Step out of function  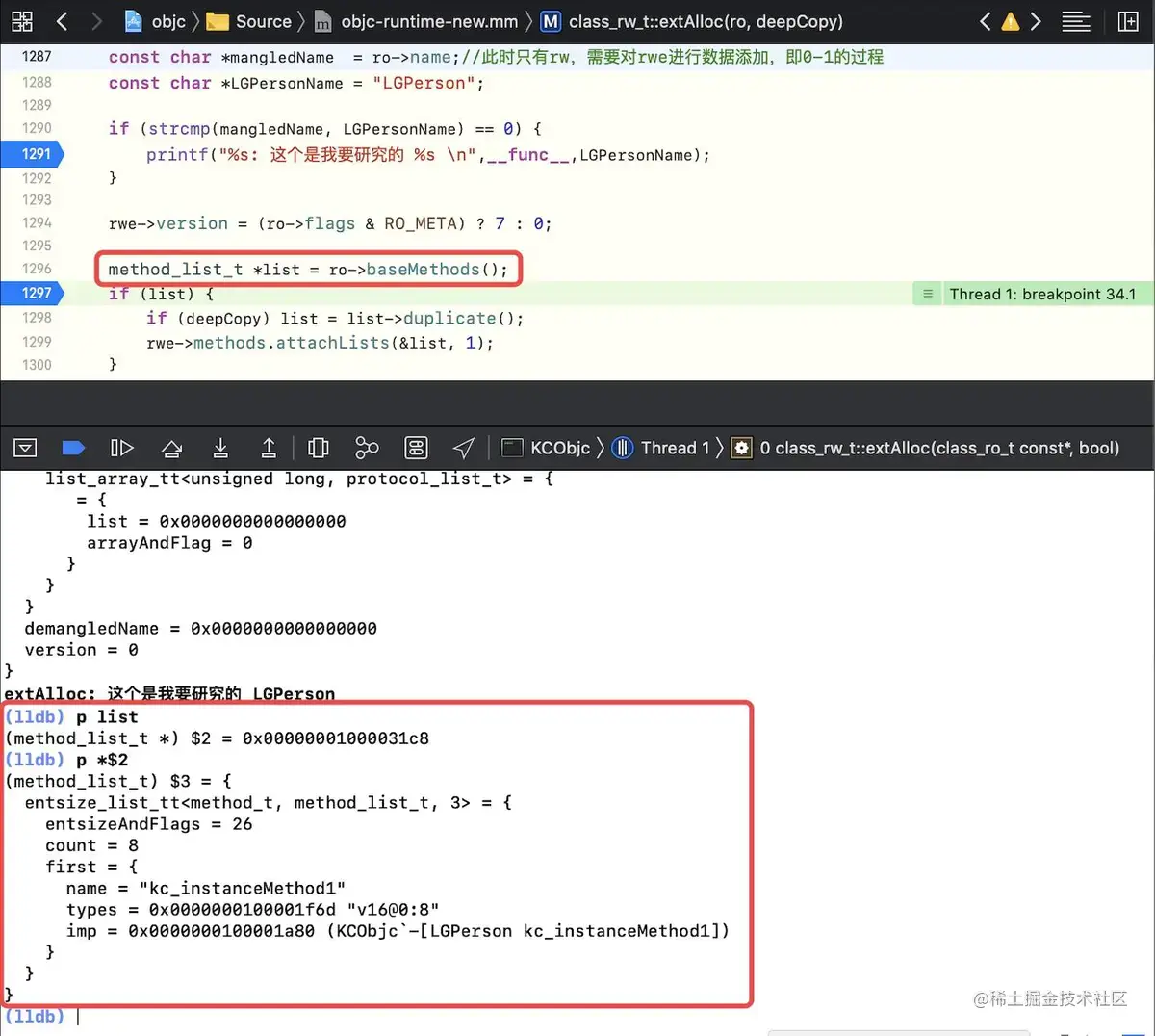pos(269,448)
